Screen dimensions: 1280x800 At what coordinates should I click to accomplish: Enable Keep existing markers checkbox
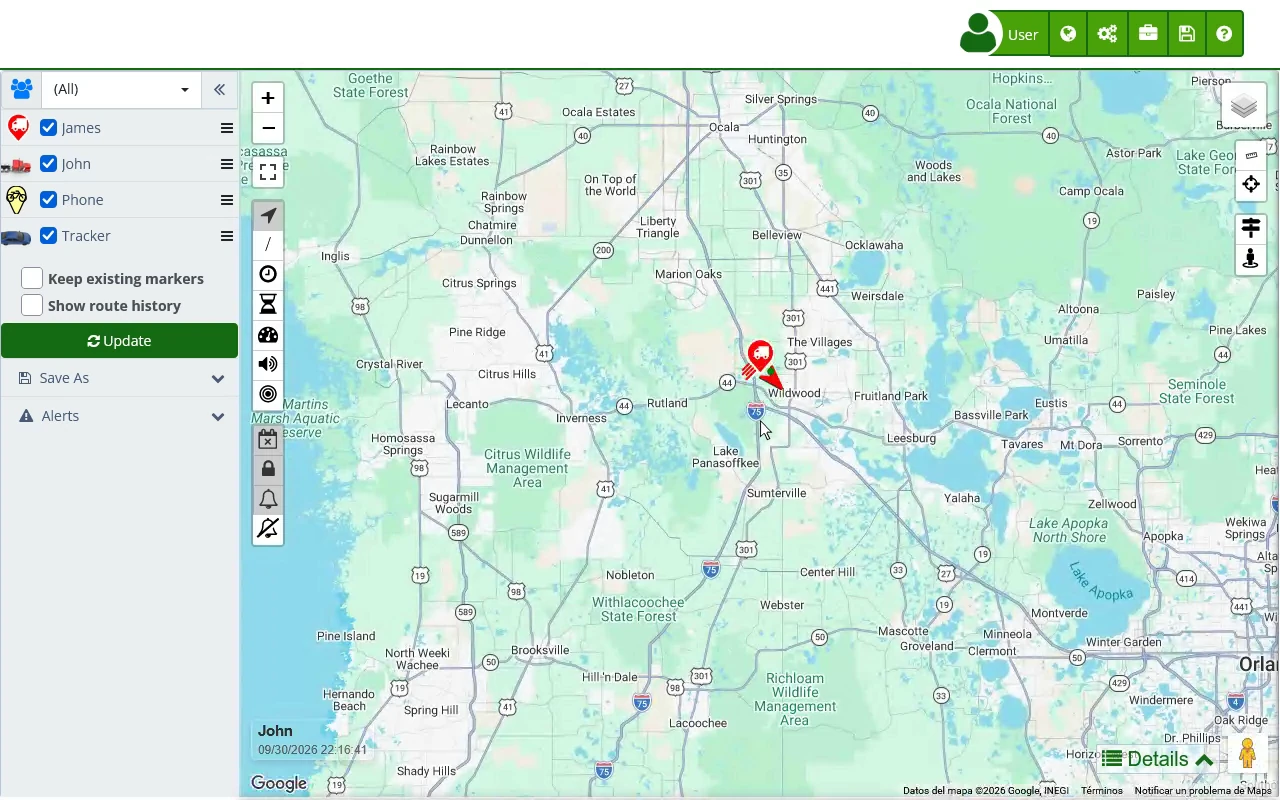32,278
